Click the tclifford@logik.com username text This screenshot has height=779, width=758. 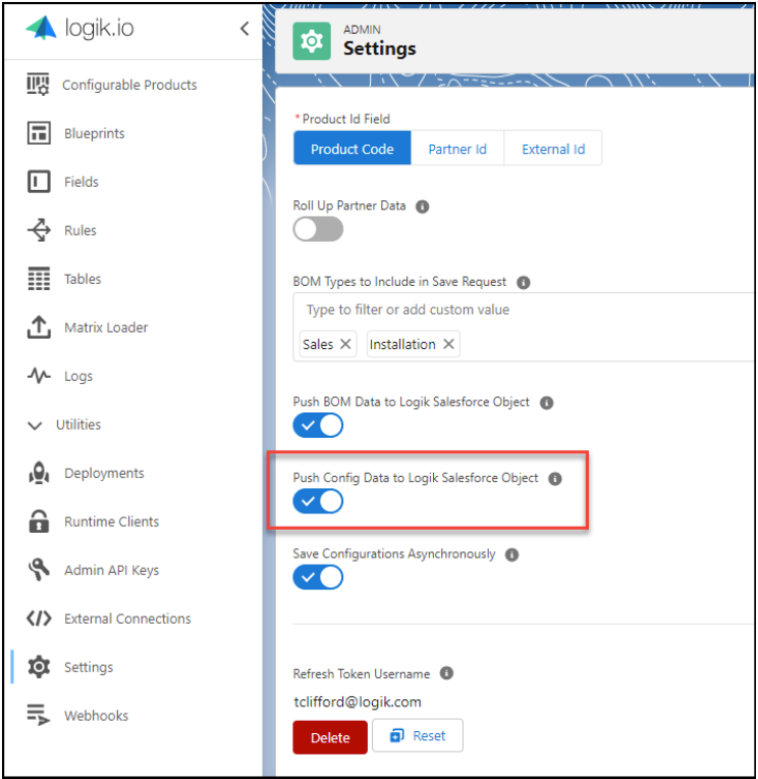[x=358, y=702]
